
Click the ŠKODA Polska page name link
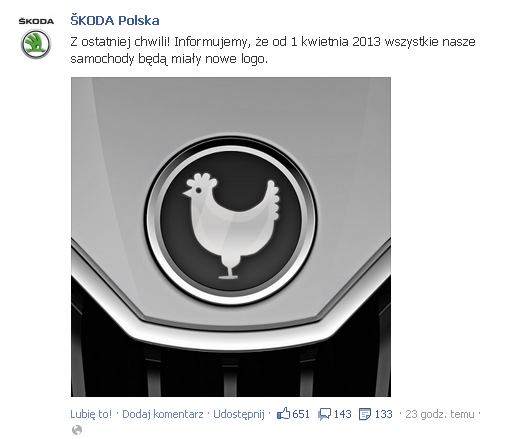pos(115,21)
